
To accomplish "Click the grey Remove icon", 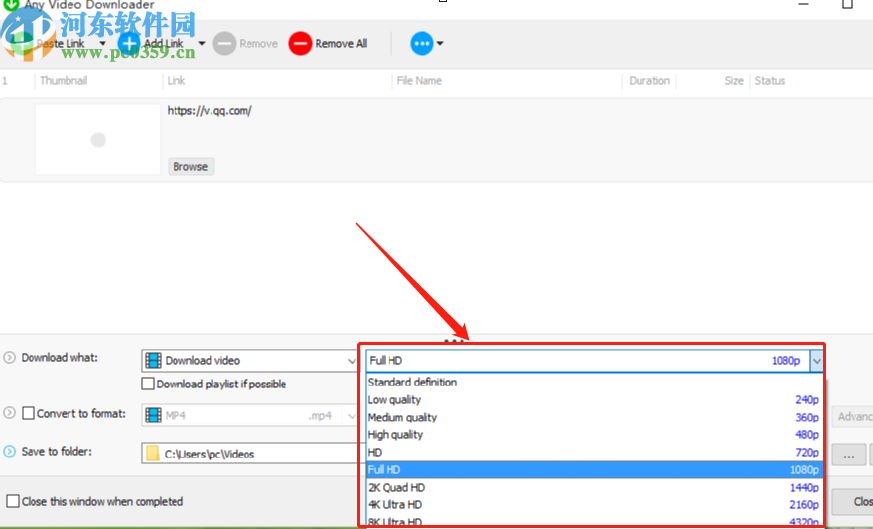I will (x=224, y=43).
